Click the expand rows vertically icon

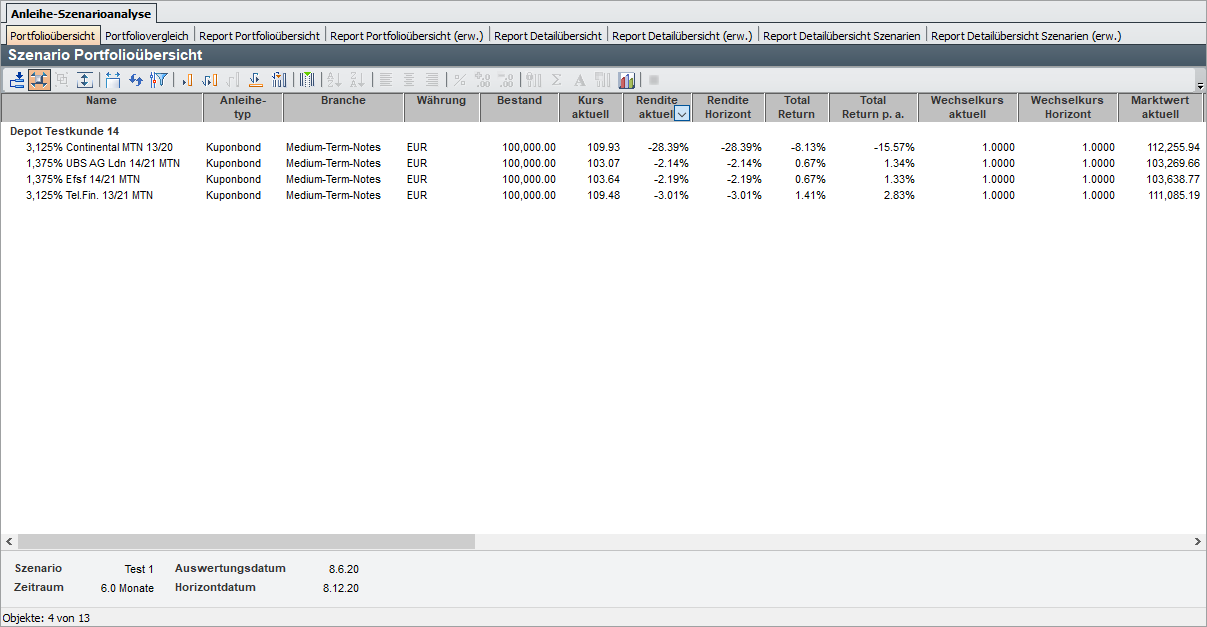click(85, 80)
